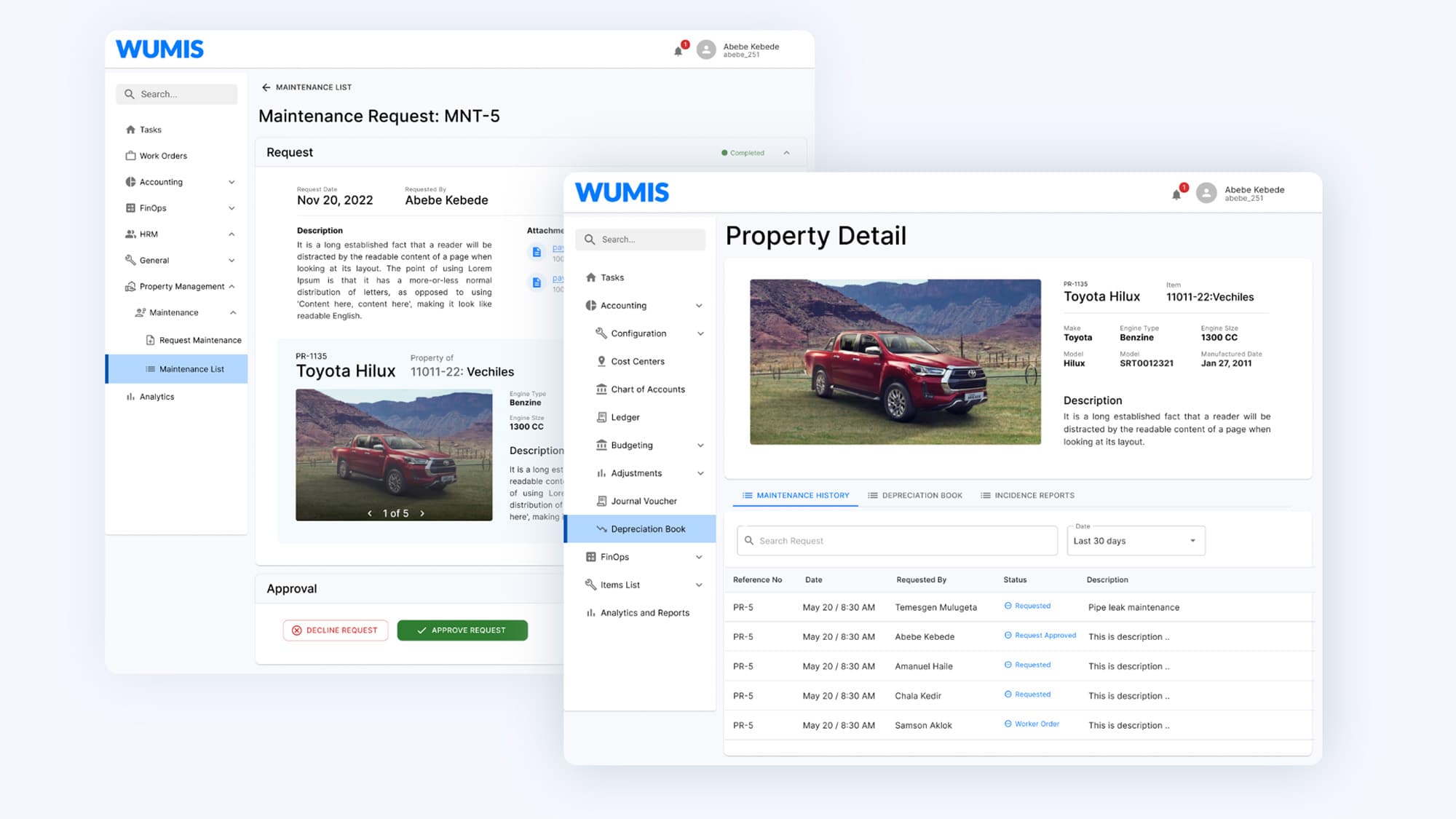
Task: Click second attachment file icon
Action: [537, 282]
